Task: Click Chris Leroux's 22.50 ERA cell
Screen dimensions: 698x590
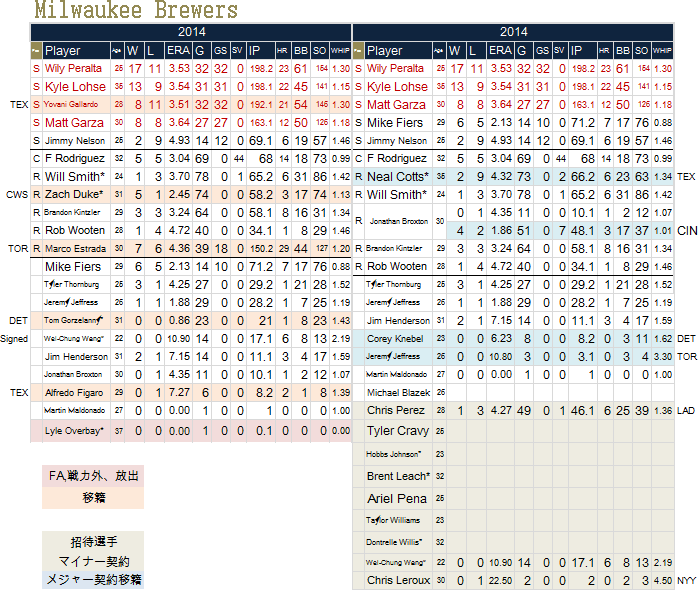Action: (501, 581)
